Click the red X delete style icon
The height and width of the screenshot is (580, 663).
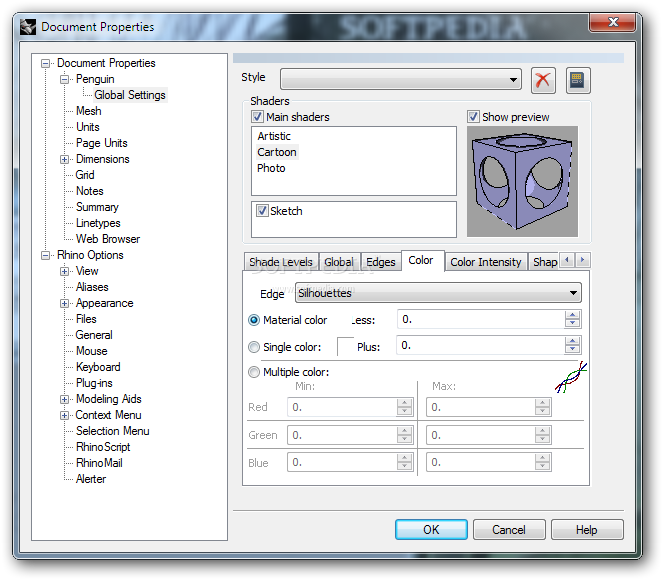(543, 80)
